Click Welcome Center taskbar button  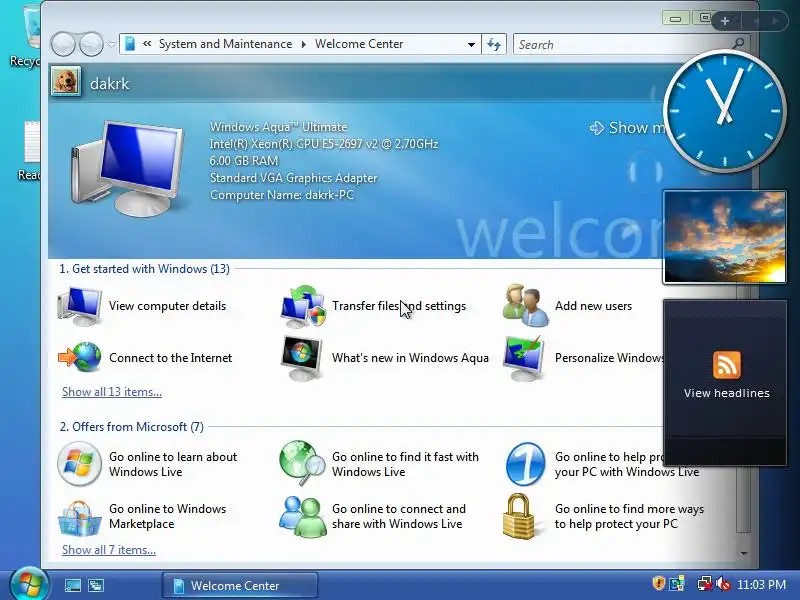(x=240, y=585)
